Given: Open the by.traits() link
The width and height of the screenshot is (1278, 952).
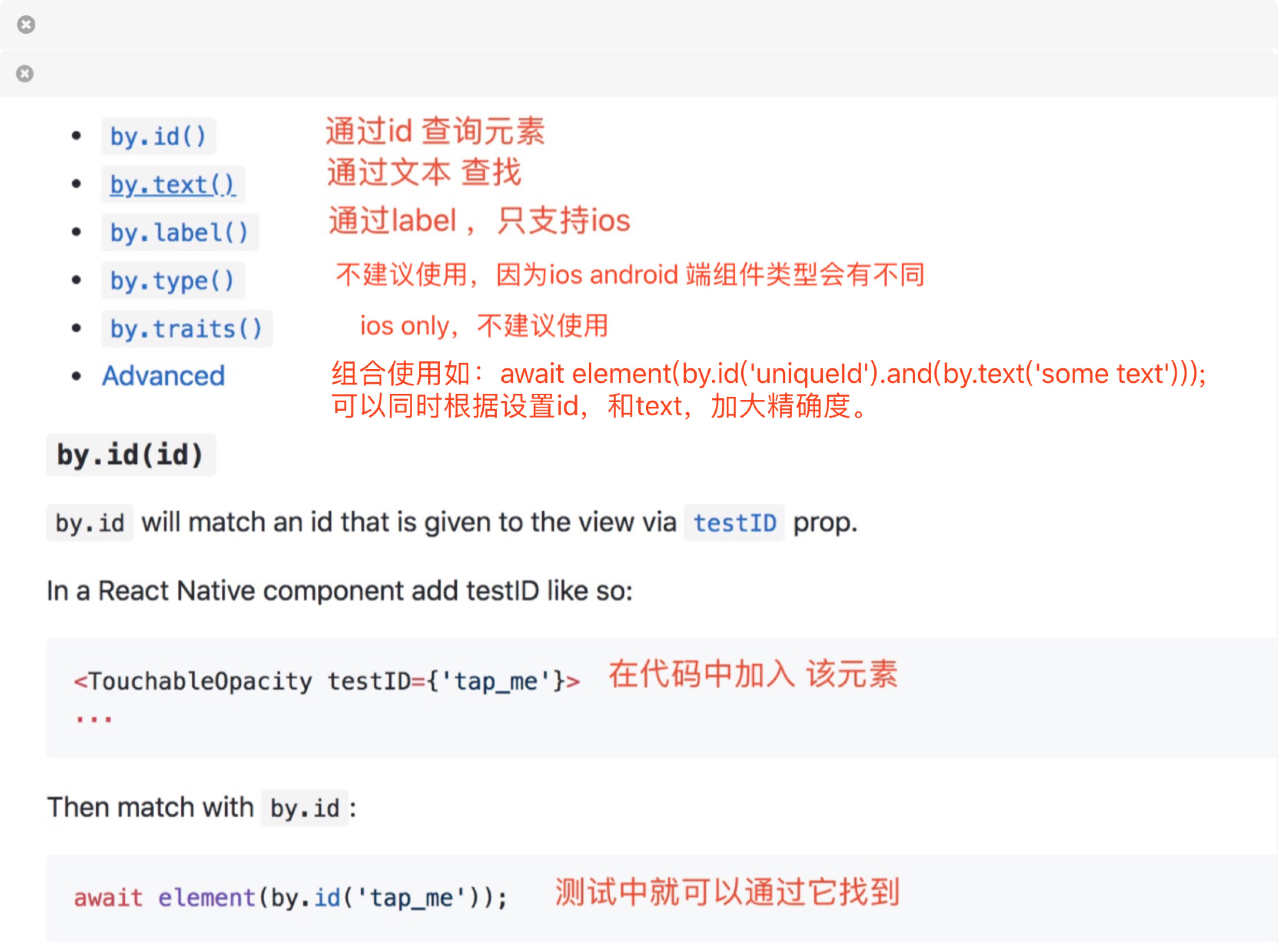Looking at the screenshot, I should [x=187, y=329].
